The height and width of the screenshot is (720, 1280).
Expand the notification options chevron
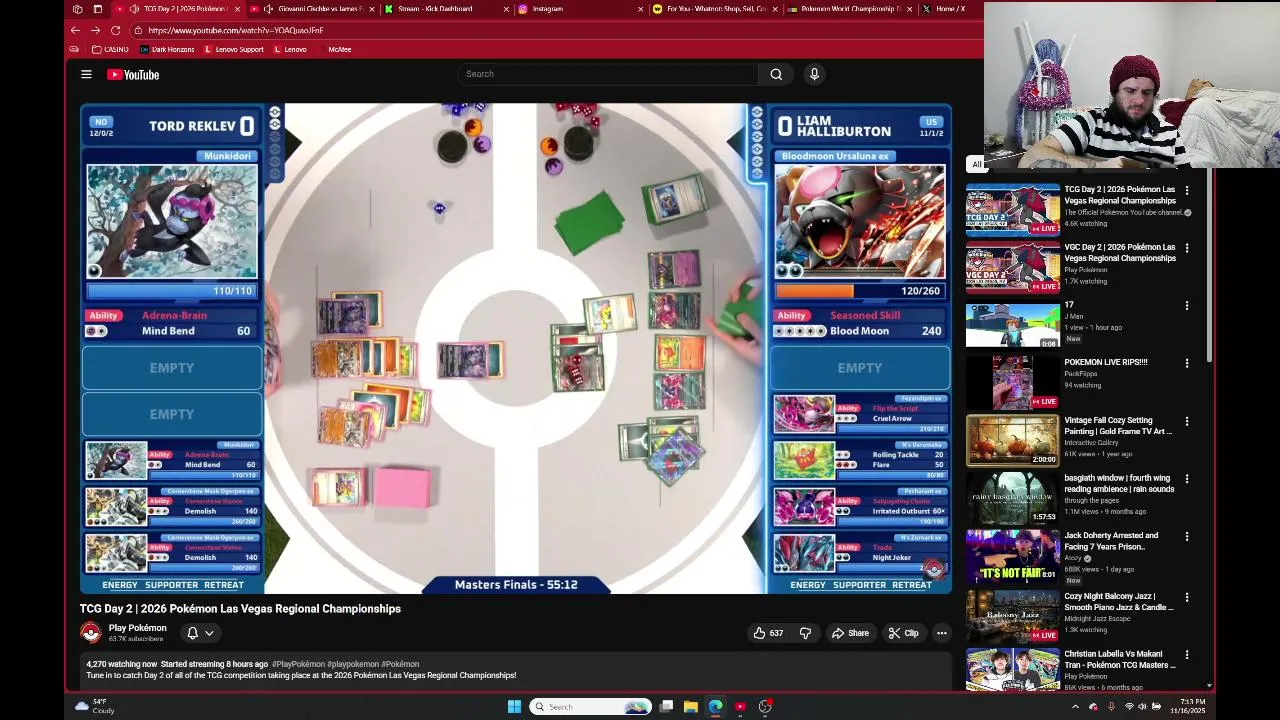(209, 633)
